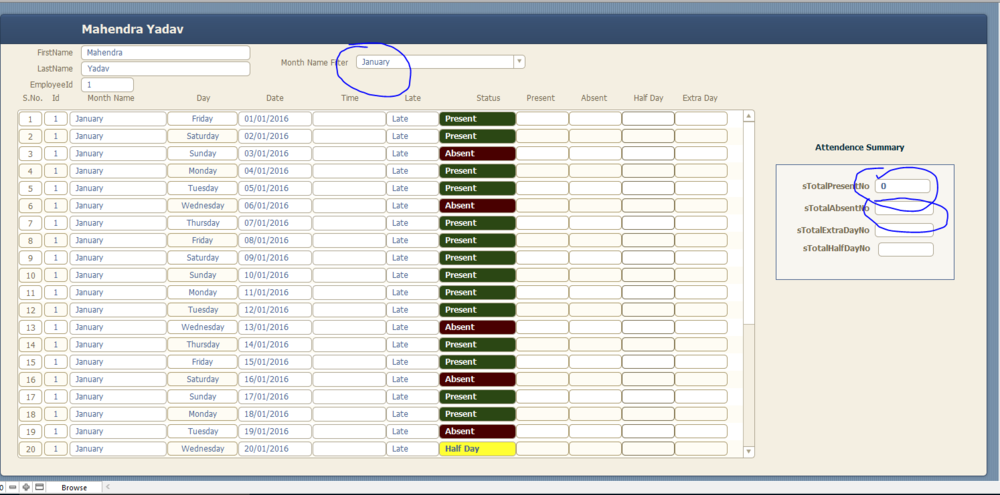Viewport: 1000px width, 495px height.
Task: Click the Late cell in row 9
Action: tap(412, 258)
